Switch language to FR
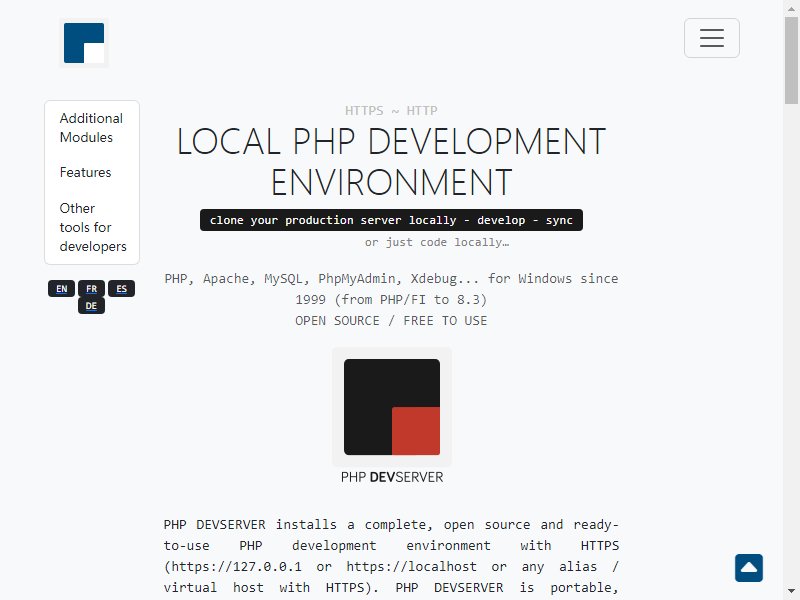Image resolution: width=800 pixels, height=600 pixels. point(91,289)
